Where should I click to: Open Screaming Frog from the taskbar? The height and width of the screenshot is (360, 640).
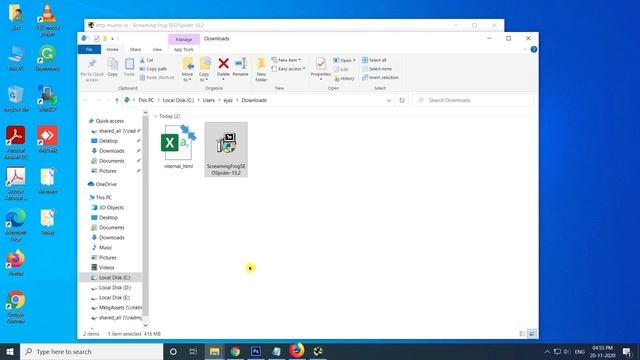pyautogui.click(x=318, y=351)
